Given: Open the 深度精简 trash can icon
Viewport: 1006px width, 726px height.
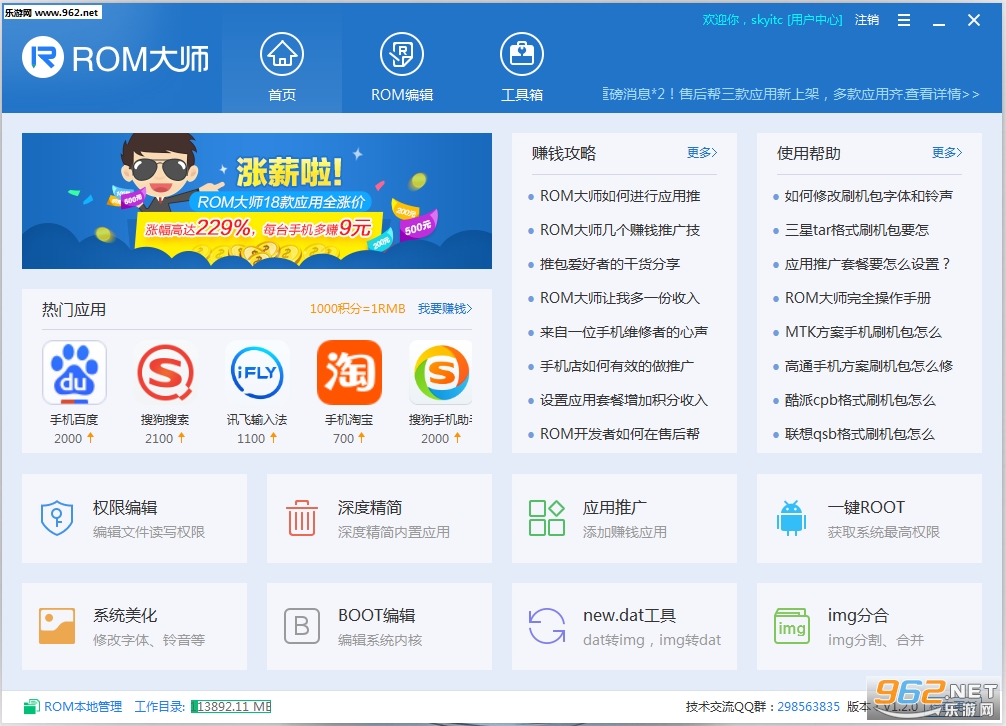Looking at the screenshot, I should coord(302,518).
